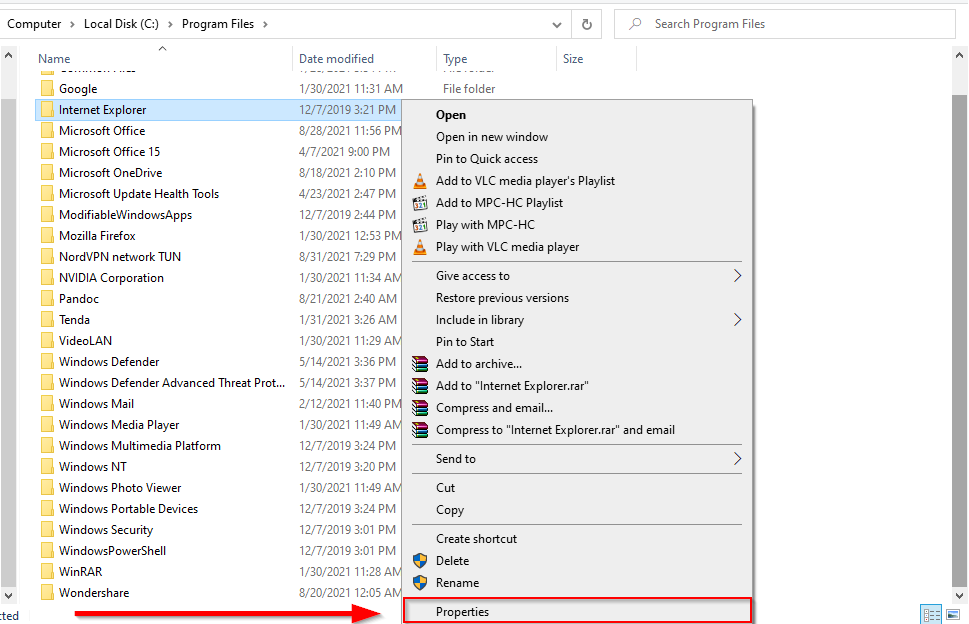This screenshot has height=624, width=969.
Task: Select Pin to Quick access
Action: (x=487, y=159)
